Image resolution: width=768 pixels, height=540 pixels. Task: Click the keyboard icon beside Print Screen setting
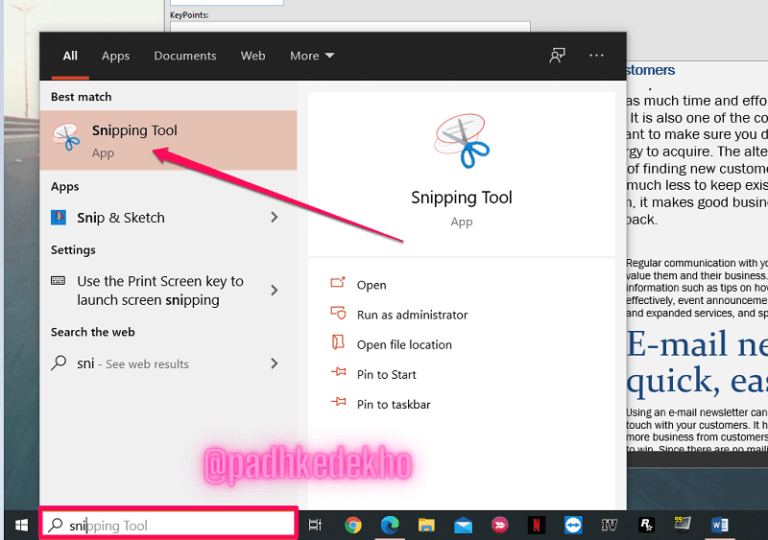point(58,281)
